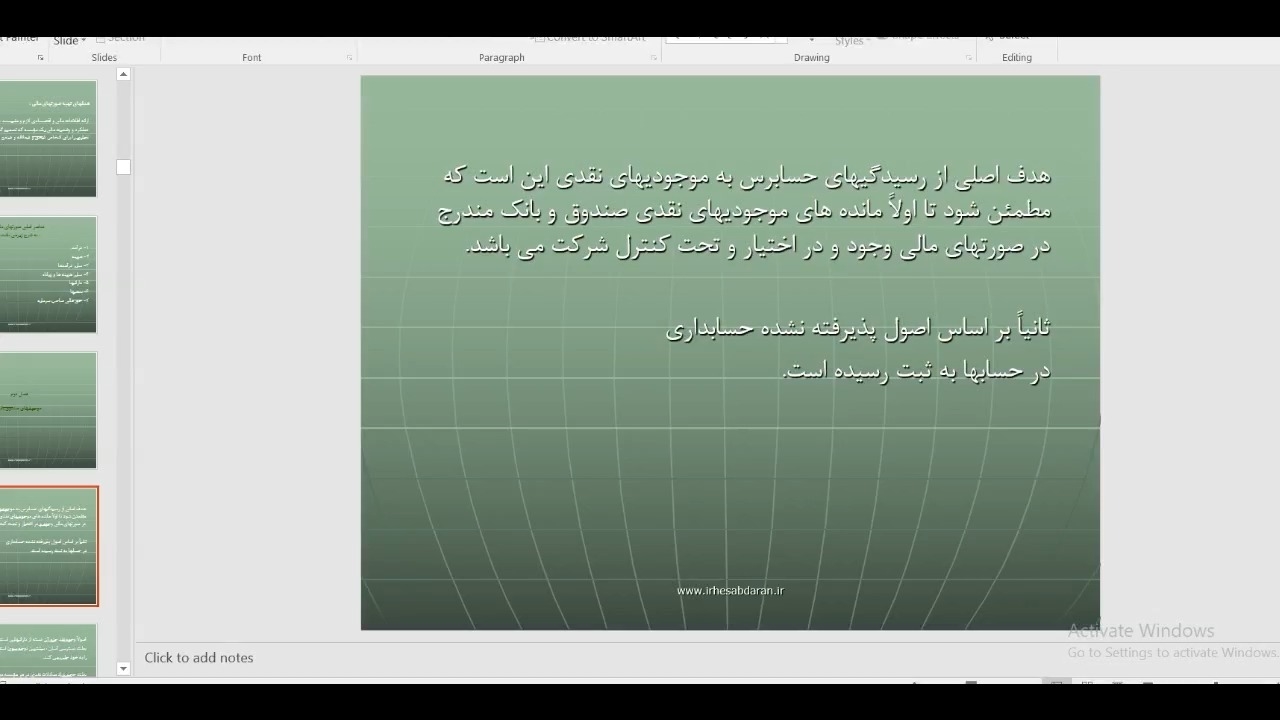Viewport: 1280px width, 720px height.
Task: Click the Select button in Editing group
Action: coord(1013,38)
